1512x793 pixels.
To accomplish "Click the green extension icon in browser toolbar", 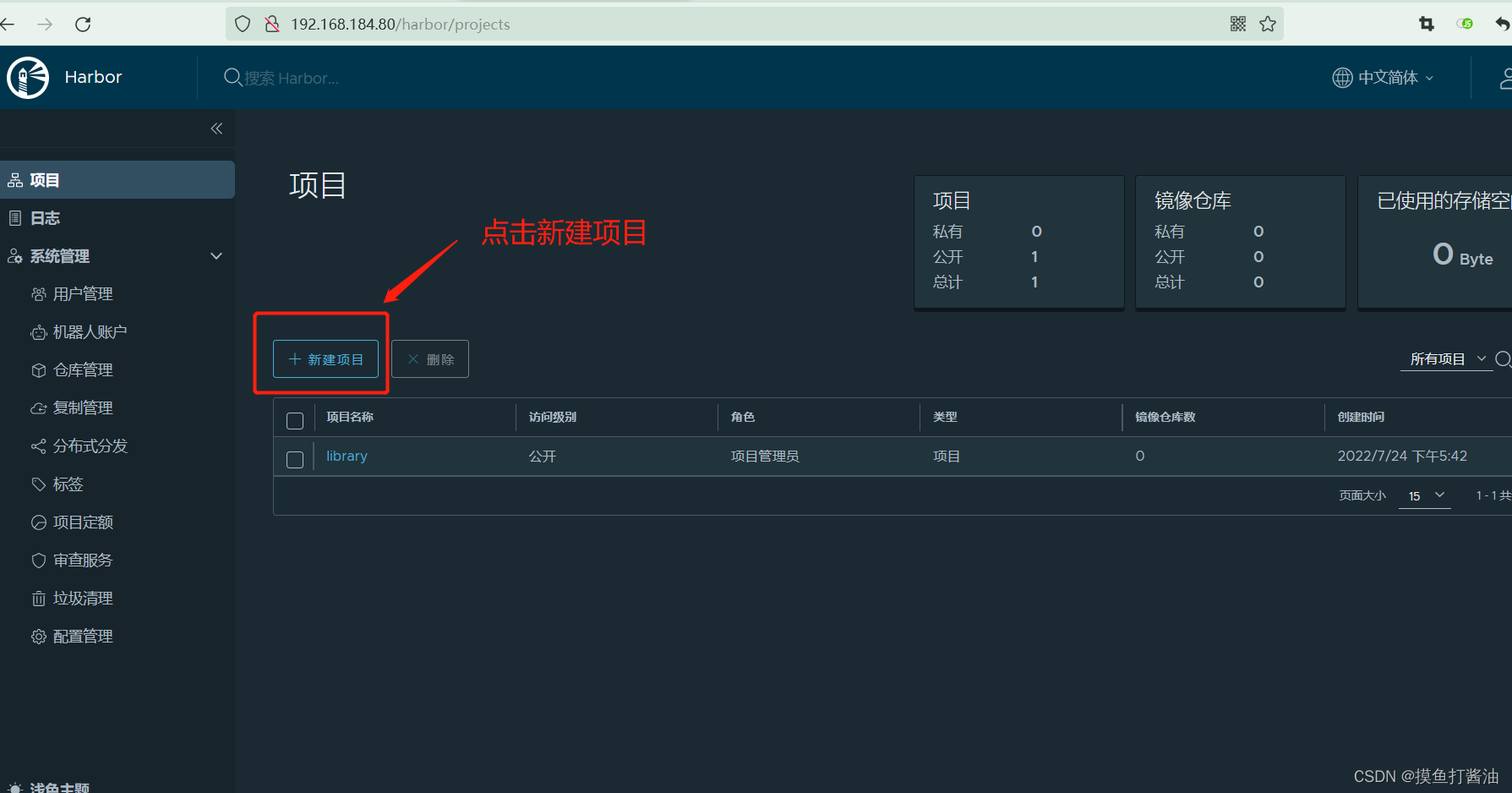I will point(1465,25).
